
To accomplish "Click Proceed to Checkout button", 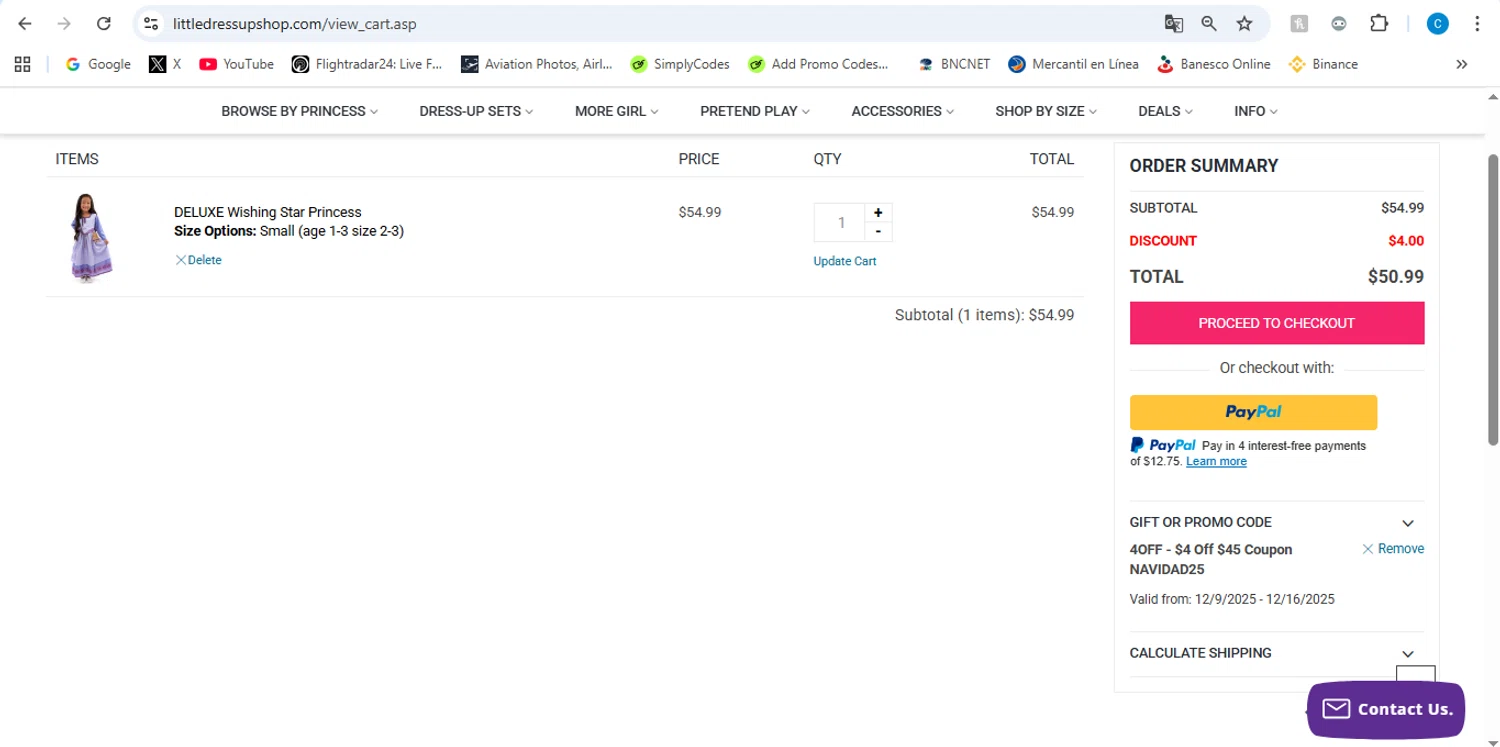I will (1277, 323).
